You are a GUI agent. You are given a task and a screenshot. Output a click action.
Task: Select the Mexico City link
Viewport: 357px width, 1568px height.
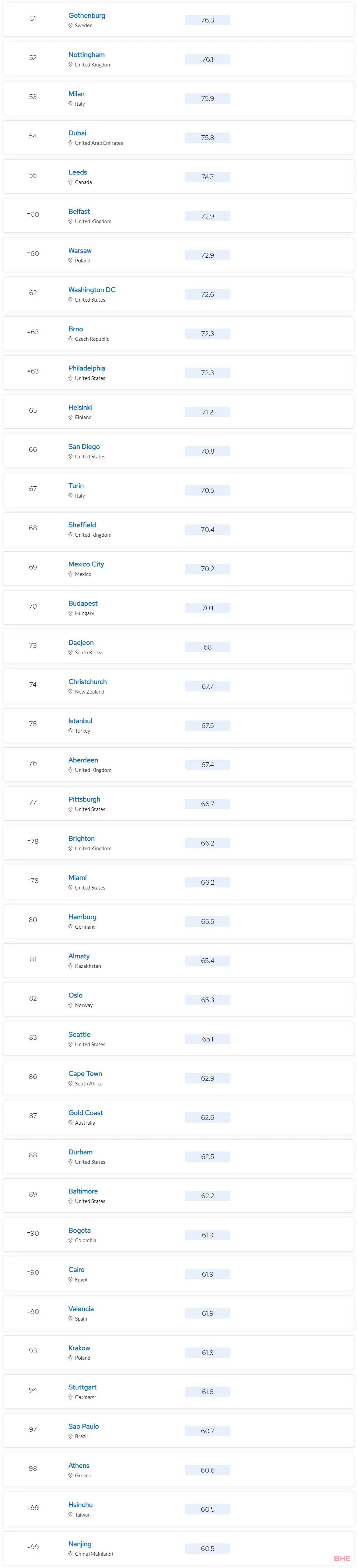86,565
